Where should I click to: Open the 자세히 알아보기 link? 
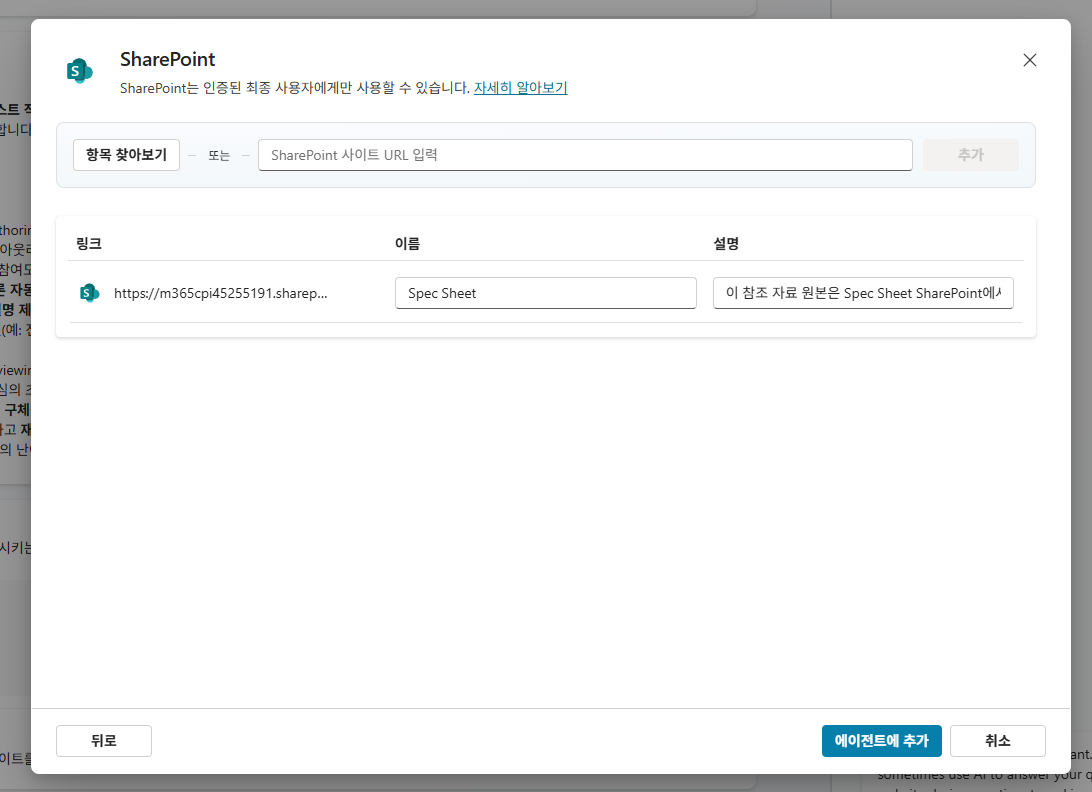point(520,88)
